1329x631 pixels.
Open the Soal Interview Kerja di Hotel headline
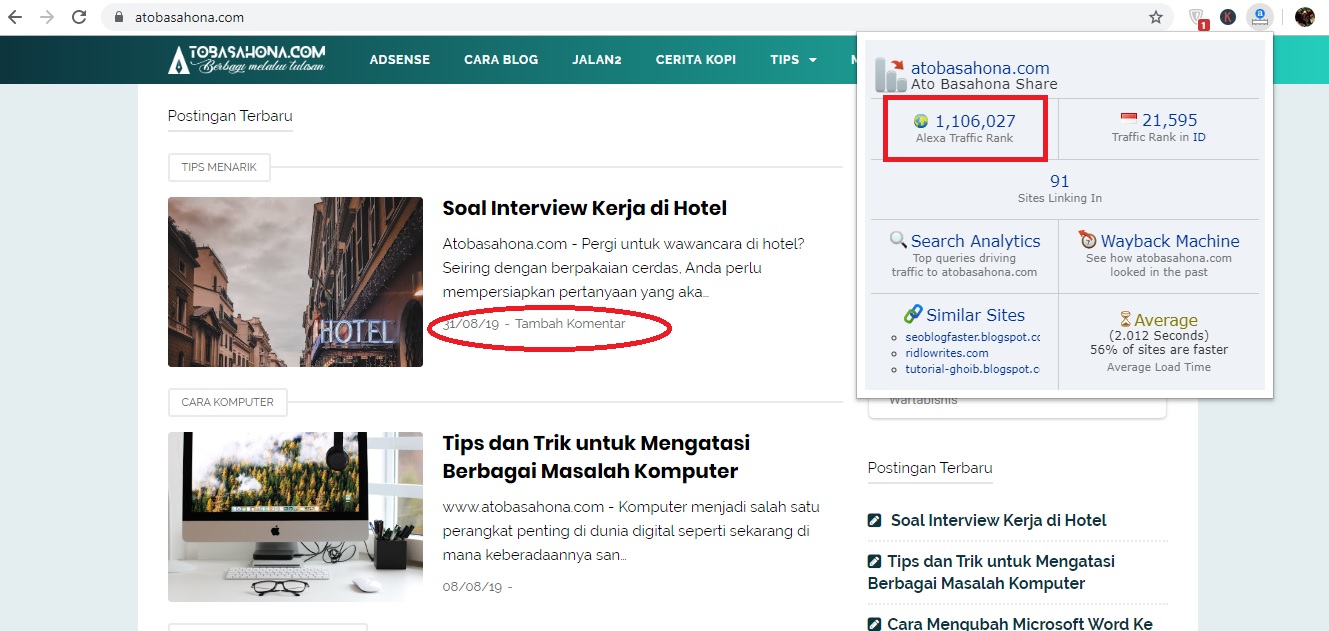click(585, 208)
